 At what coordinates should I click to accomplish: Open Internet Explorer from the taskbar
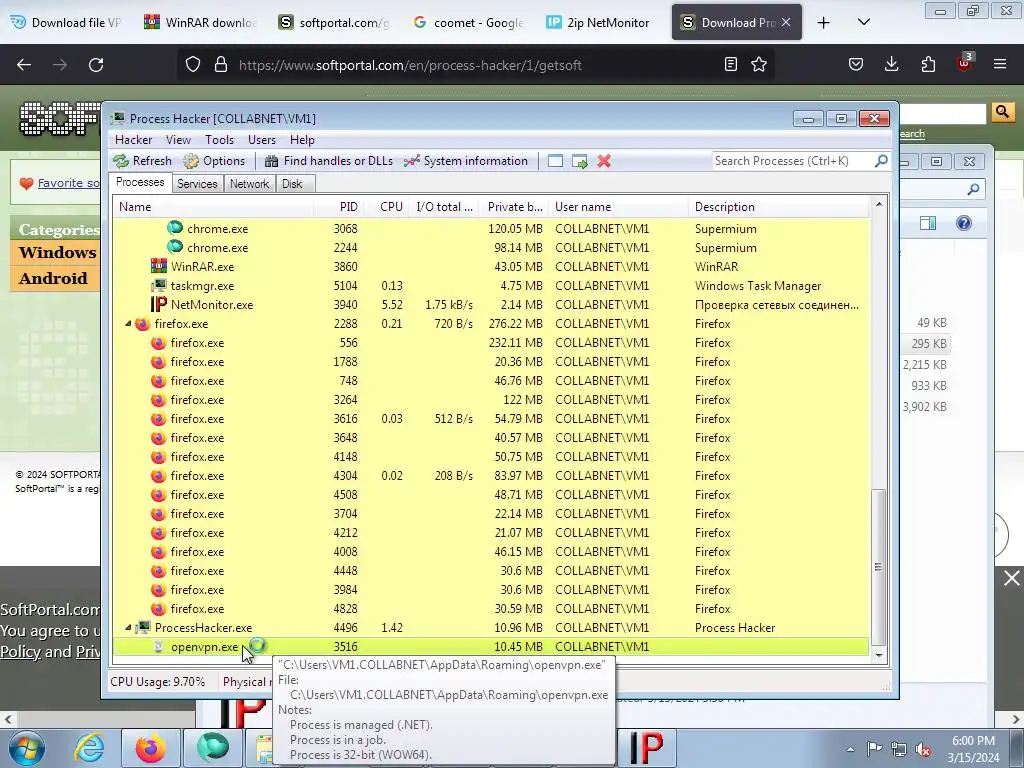89,748
